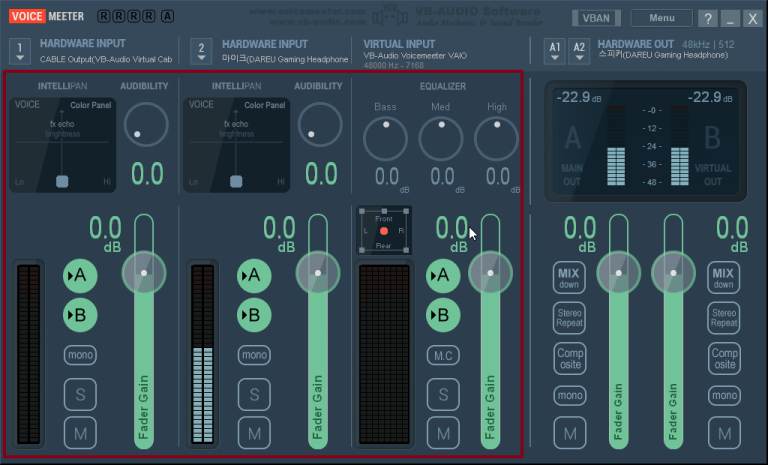Click the A indicator beside Voicemeeter logo
Screen dimensions: 768x465
[167, 16]
